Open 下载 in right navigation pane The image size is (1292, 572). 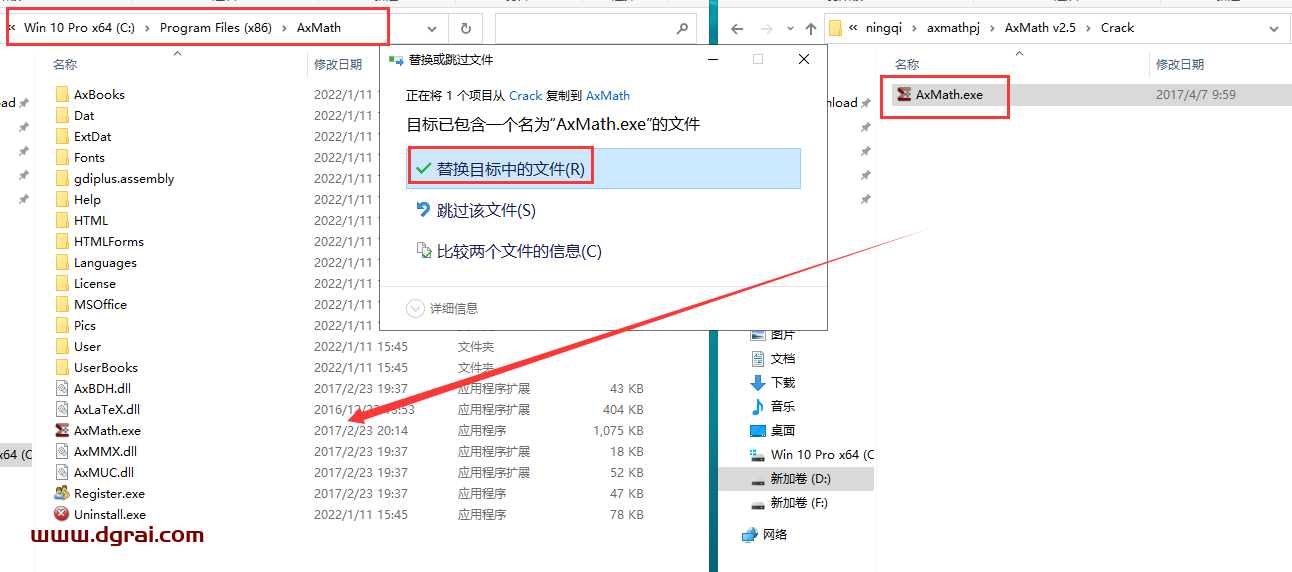coord(783,382)
